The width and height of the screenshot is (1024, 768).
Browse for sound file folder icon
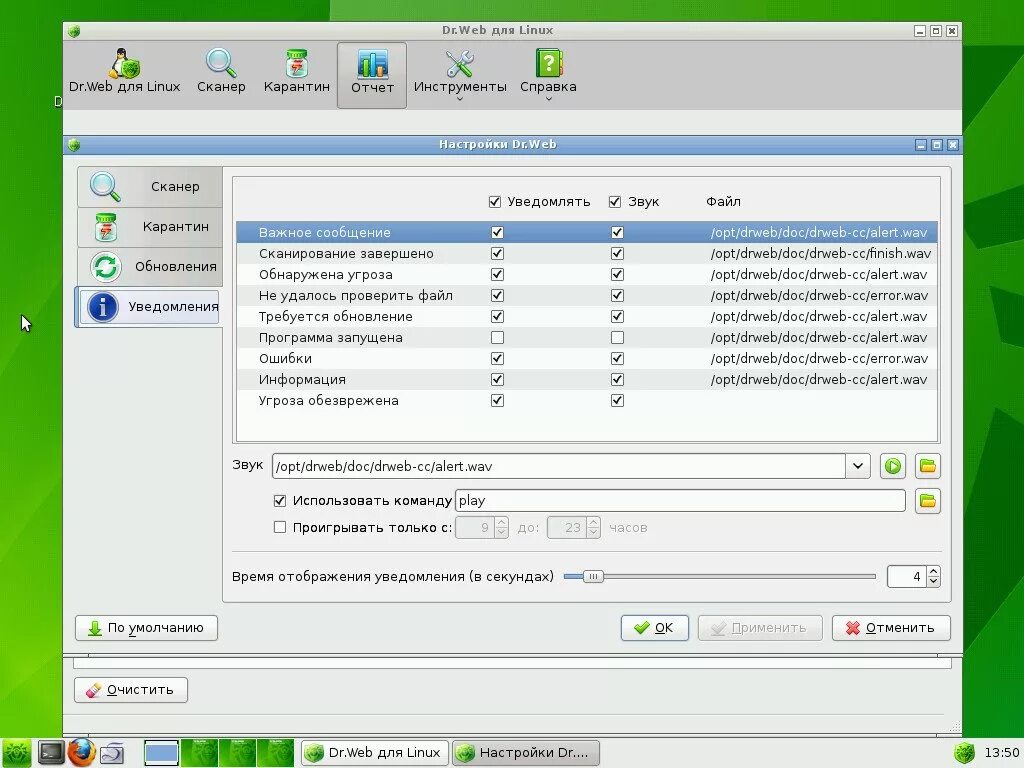928,466
